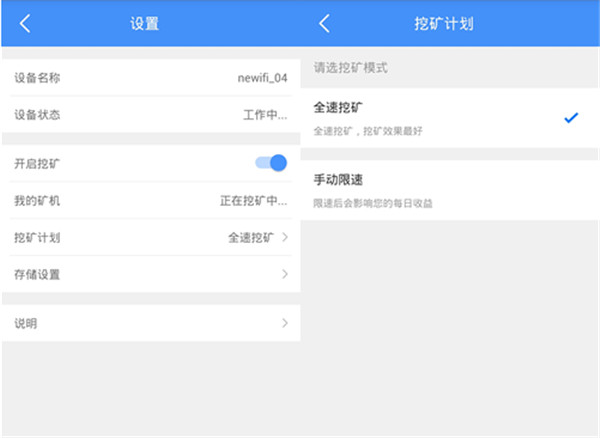This screenshot has width=600, height=438.
Task: Click the blue checkmark beside 全速挖矿
Action: (x=571, y=118)
